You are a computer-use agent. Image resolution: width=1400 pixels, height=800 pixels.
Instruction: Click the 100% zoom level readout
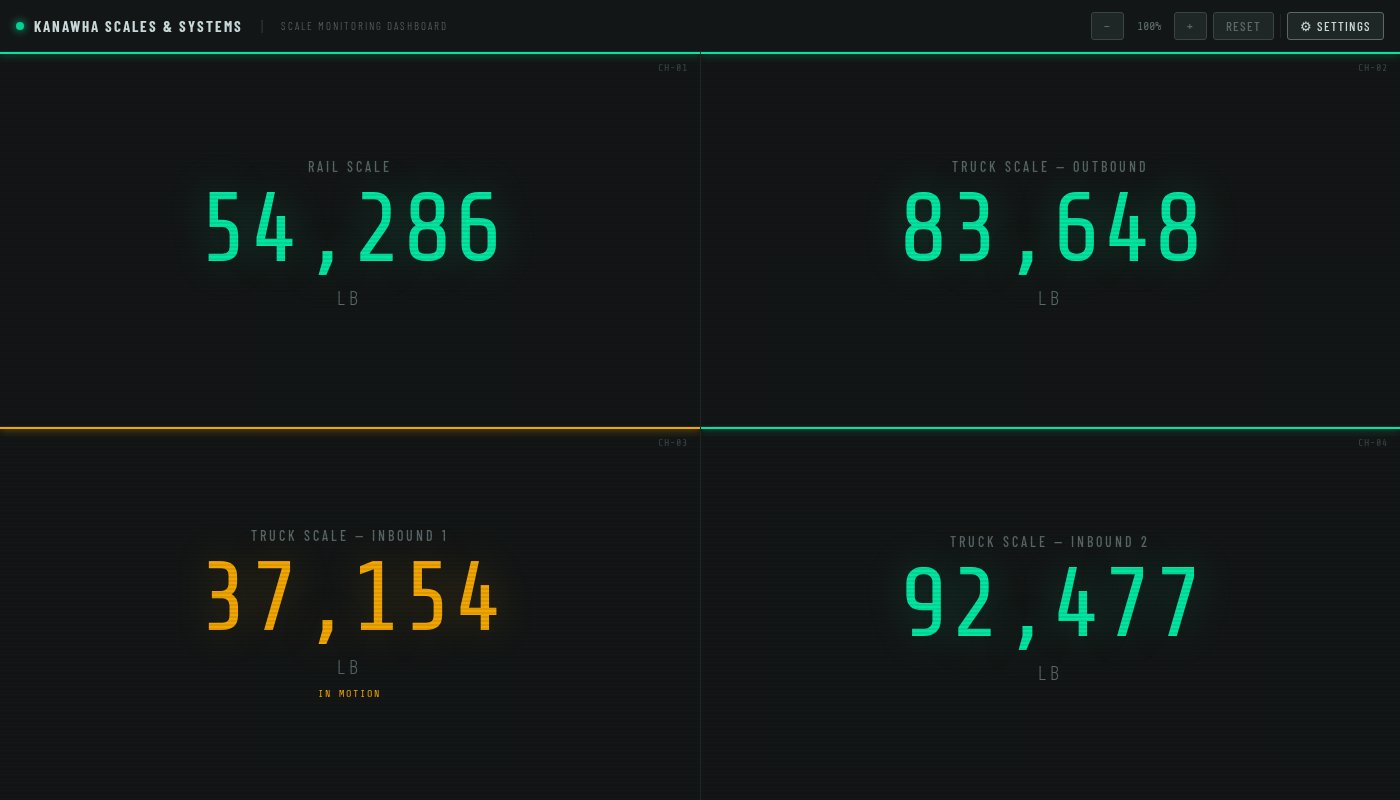tap(1149, 26)
